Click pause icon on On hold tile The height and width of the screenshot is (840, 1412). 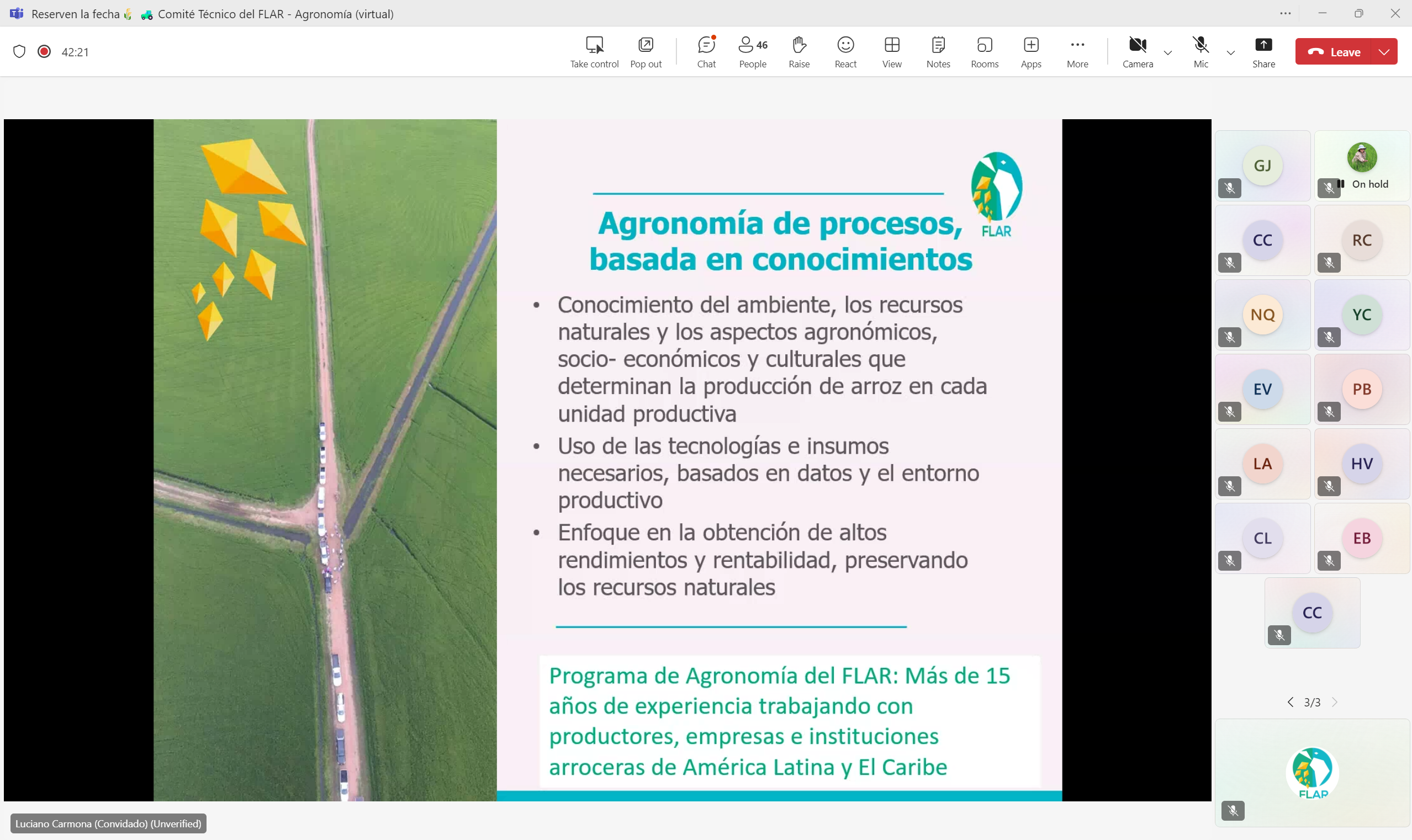1341,184
